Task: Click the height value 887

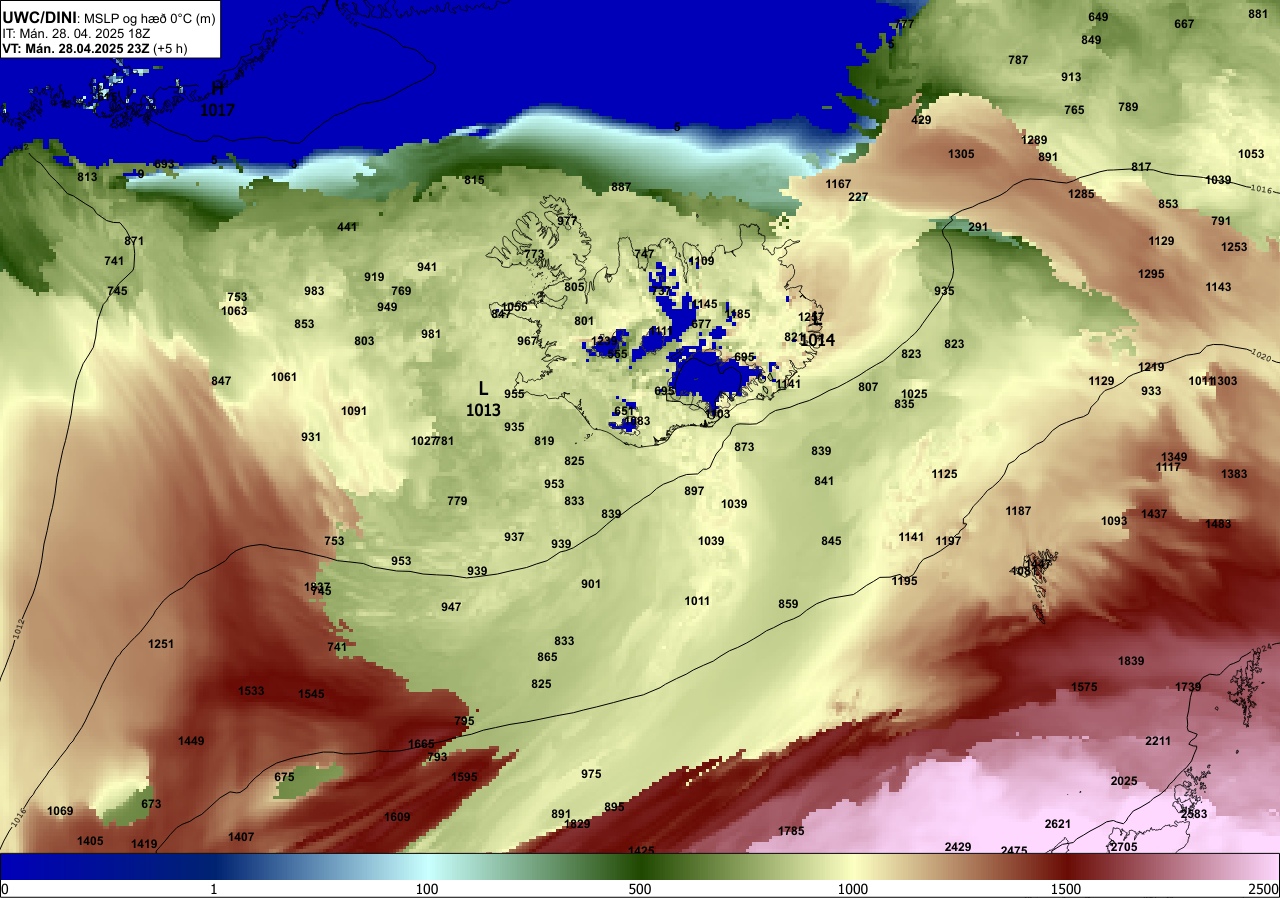Action: 621,187
